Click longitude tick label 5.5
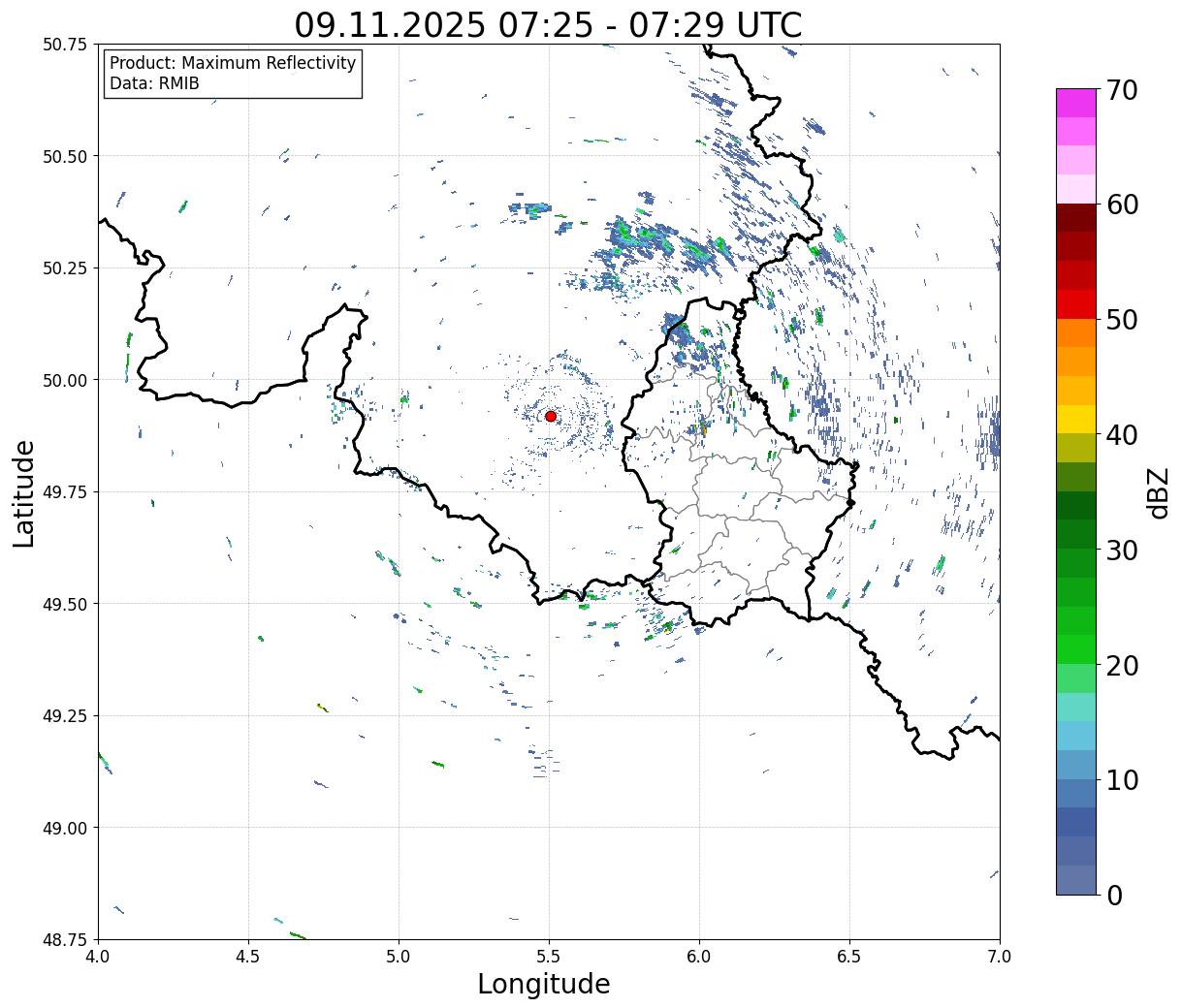1182x1008 pixels. click(x=549, y=956)
